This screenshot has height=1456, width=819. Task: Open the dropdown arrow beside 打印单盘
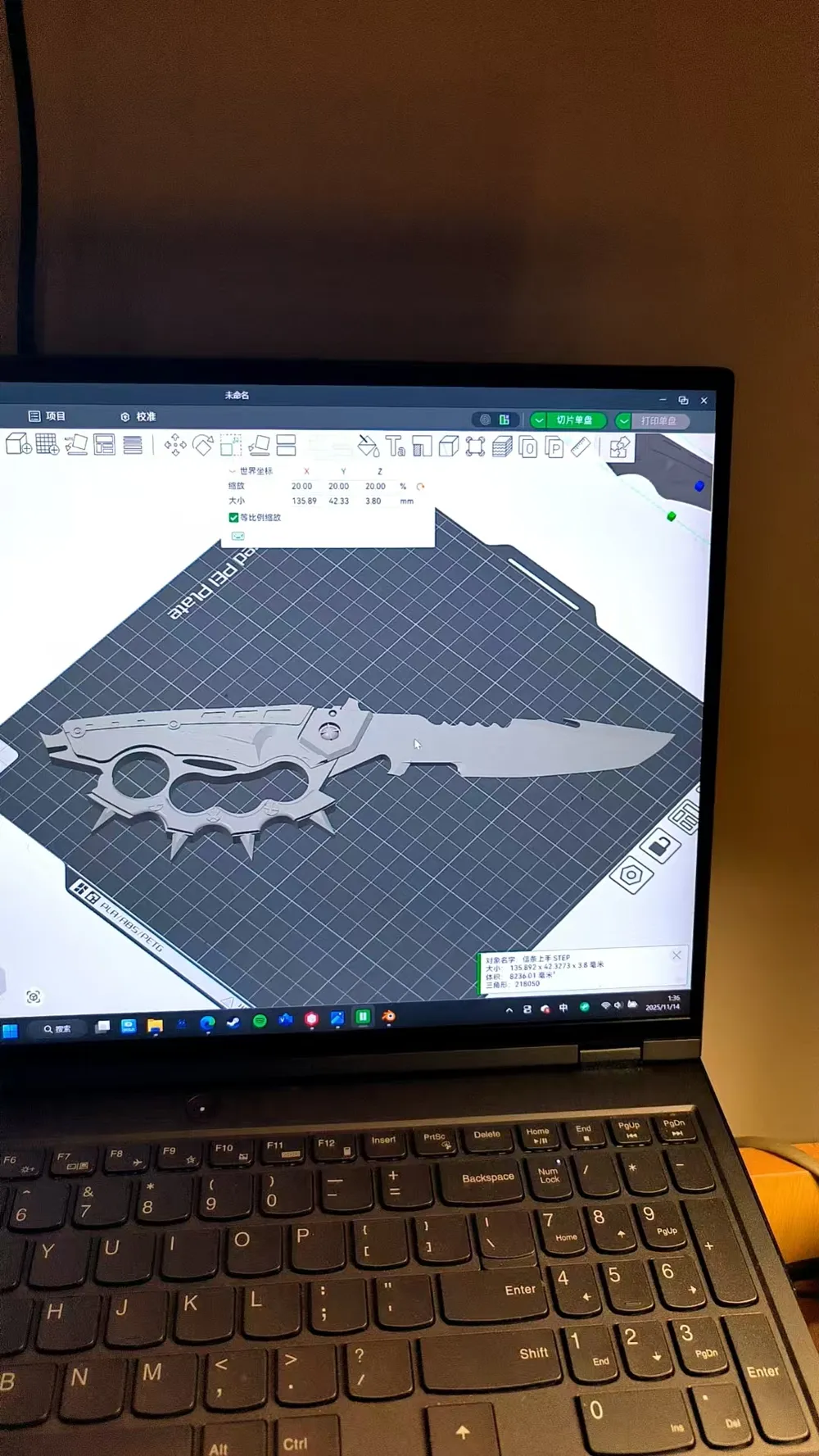click(623, 420)
